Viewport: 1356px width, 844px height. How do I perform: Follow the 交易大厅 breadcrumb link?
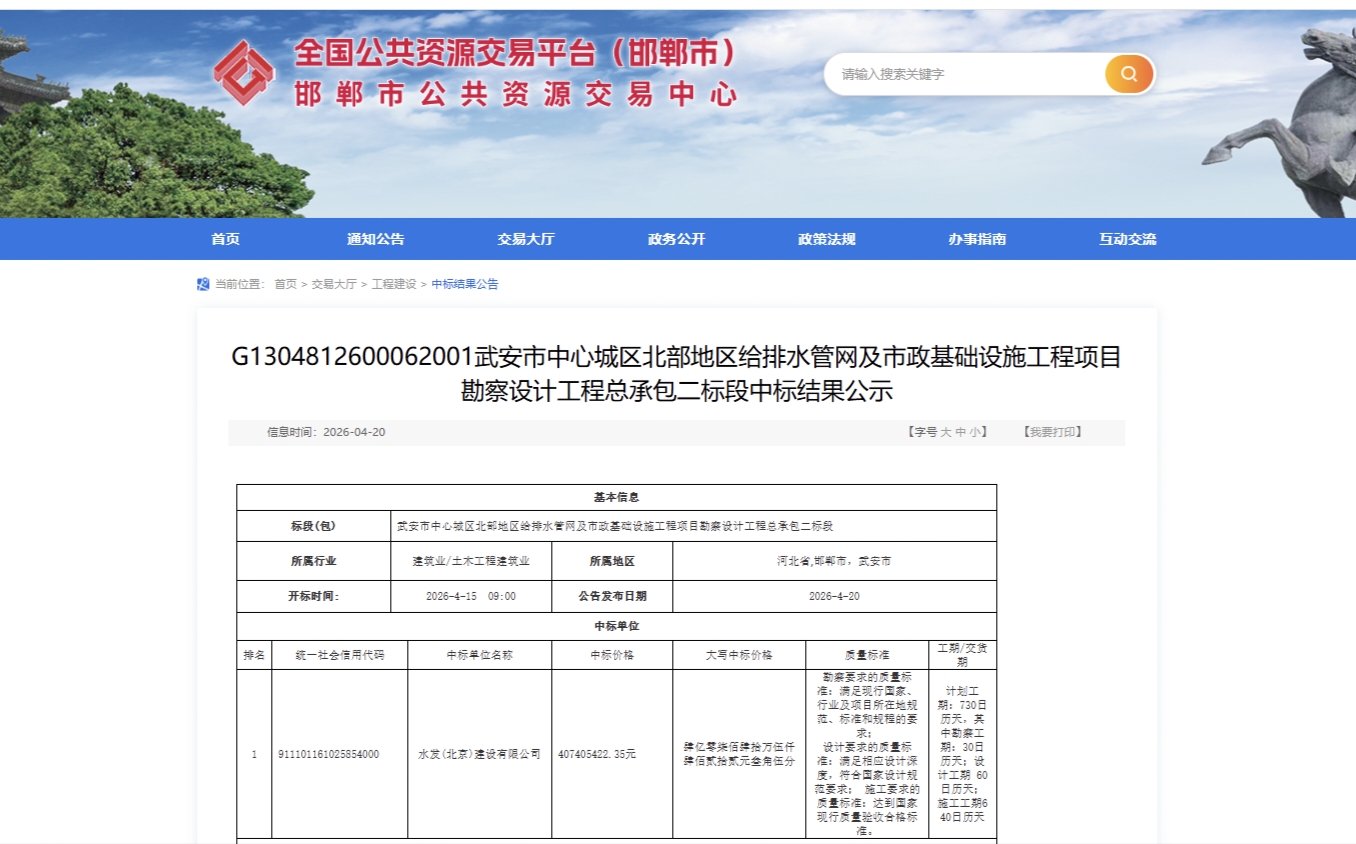click(334, 284)
